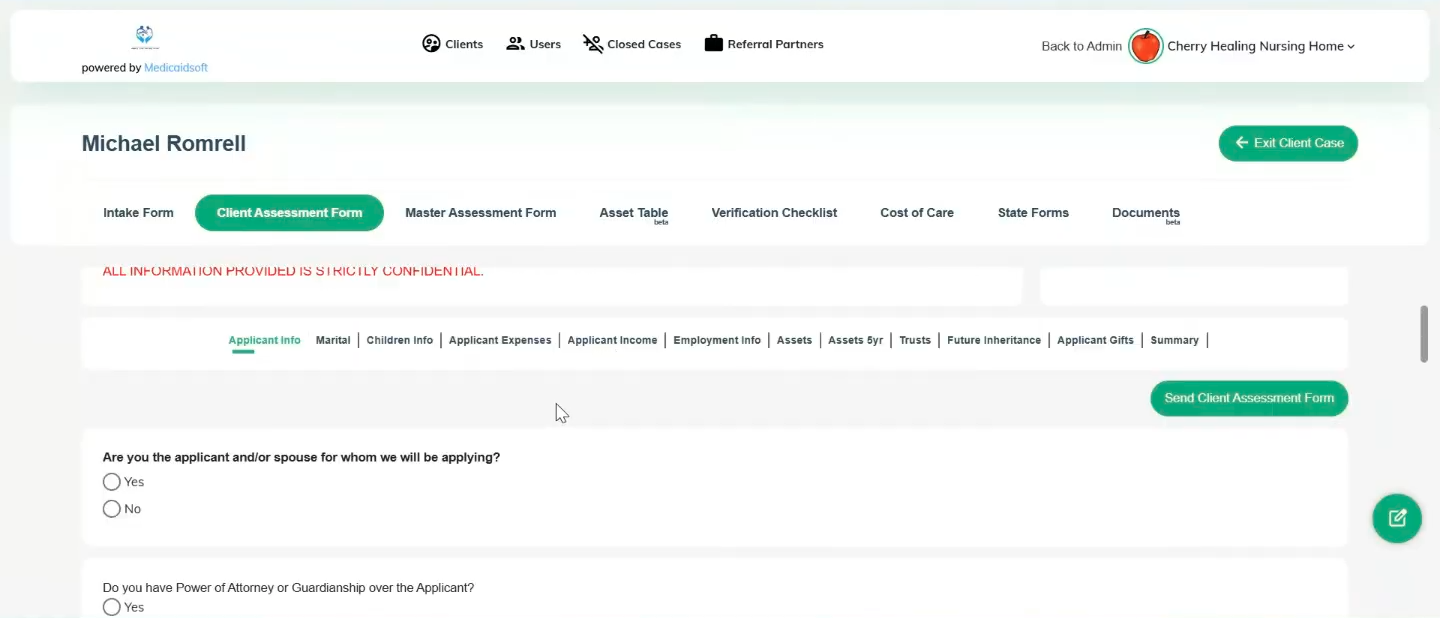Open Future Inheritance section
The height and width of the screenshot is (618, 1440).
[x=994, y=340]
